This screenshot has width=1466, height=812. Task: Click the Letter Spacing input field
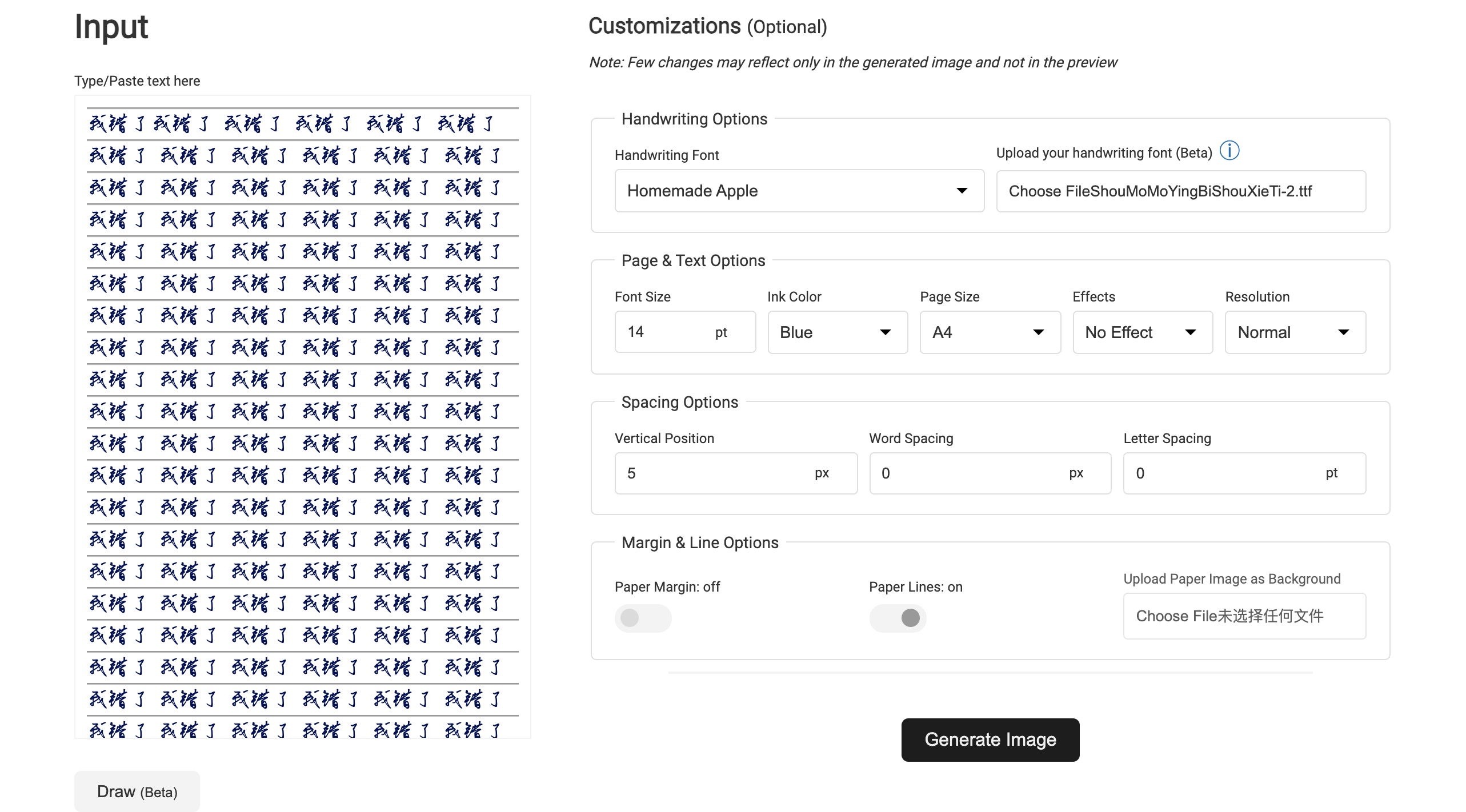pos(1223,473)
